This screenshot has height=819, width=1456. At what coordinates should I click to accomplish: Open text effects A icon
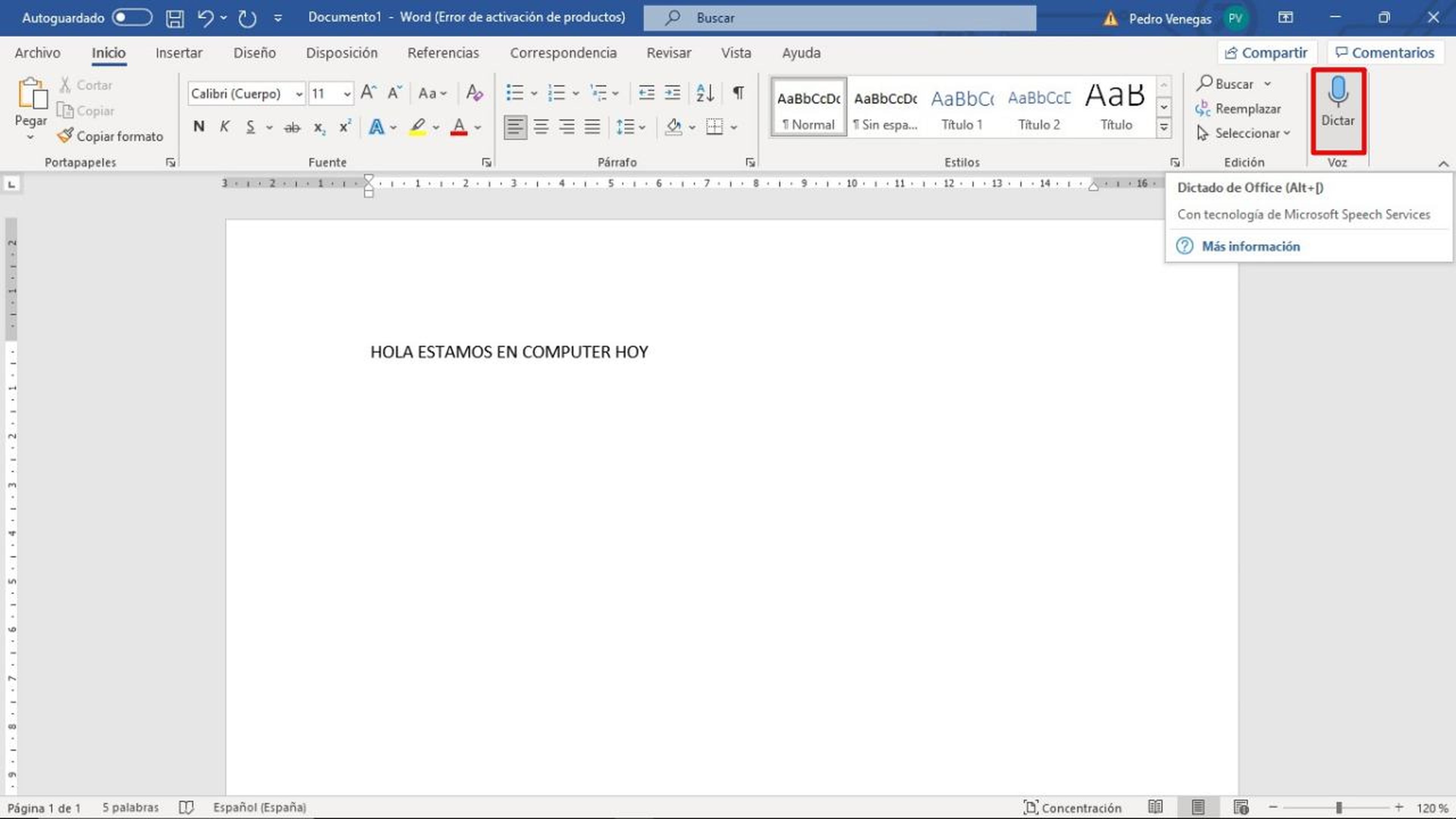click(x=377, y=127)
